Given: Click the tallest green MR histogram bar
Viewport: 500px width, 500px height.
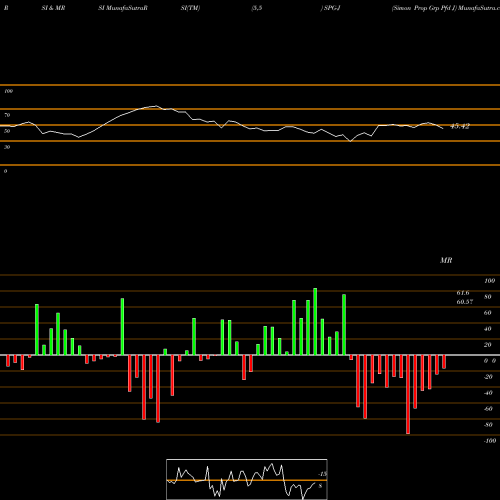Looking at the screenshot, I should pos(315,322).
